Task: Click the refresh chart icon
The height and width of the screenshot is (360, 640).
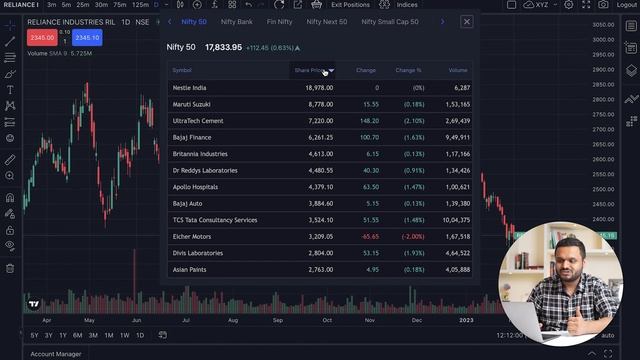Action: 279,5
